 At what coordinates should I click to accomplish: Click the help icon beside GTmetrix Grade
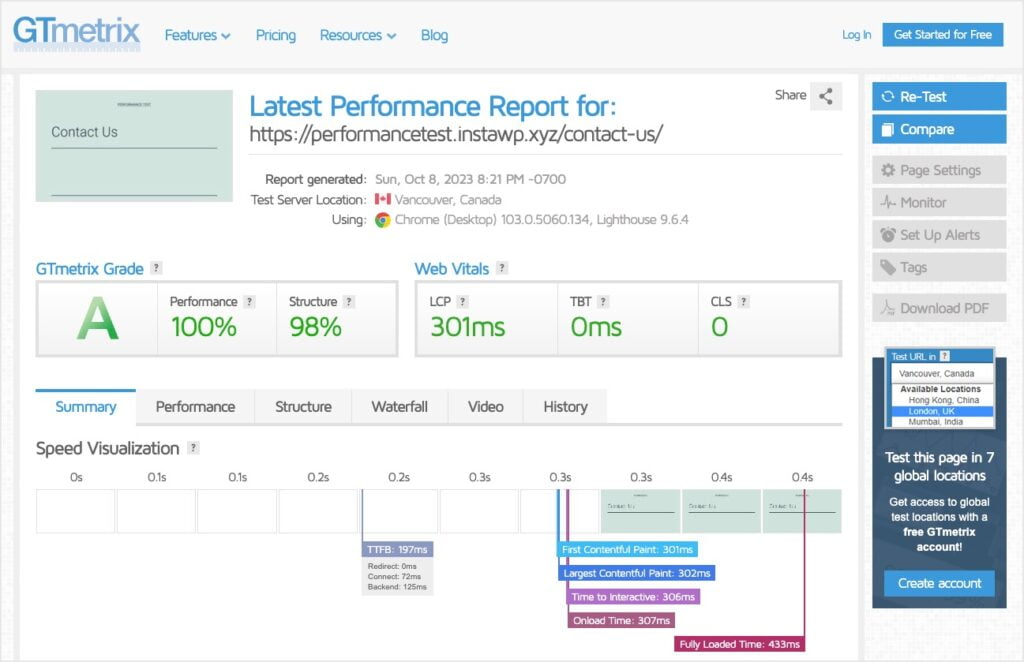(x=156, y=268)
